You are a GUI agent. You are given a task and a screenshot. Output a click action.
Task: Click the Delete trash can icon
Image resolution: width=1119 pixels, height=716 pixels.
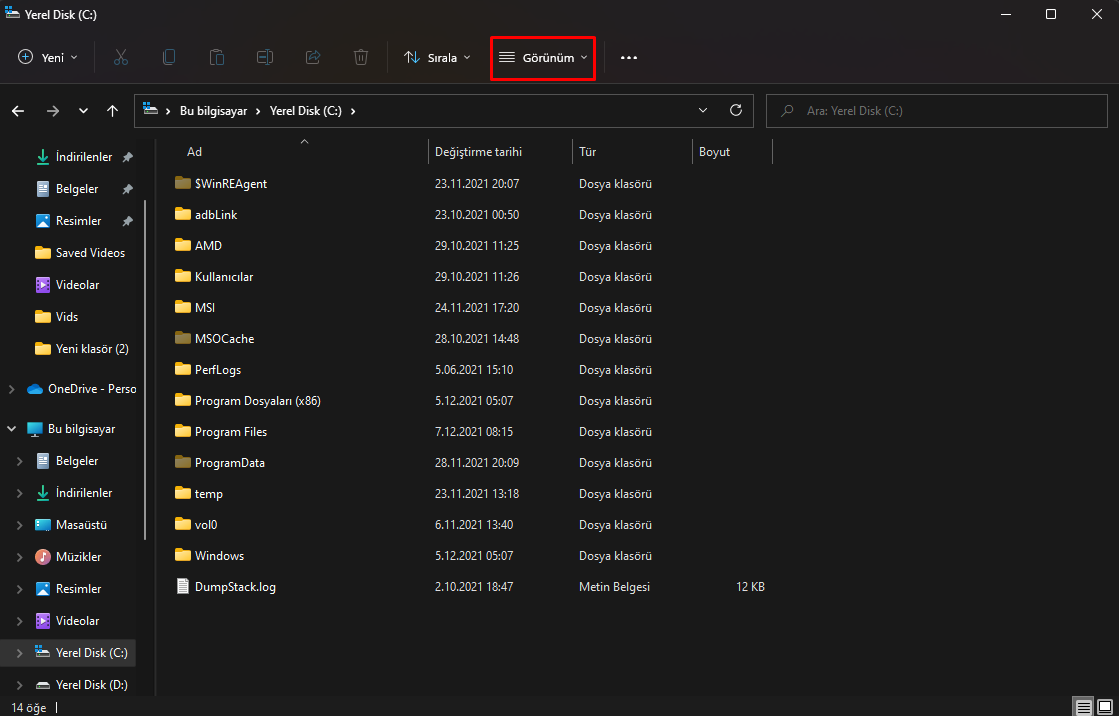(361, 58)
